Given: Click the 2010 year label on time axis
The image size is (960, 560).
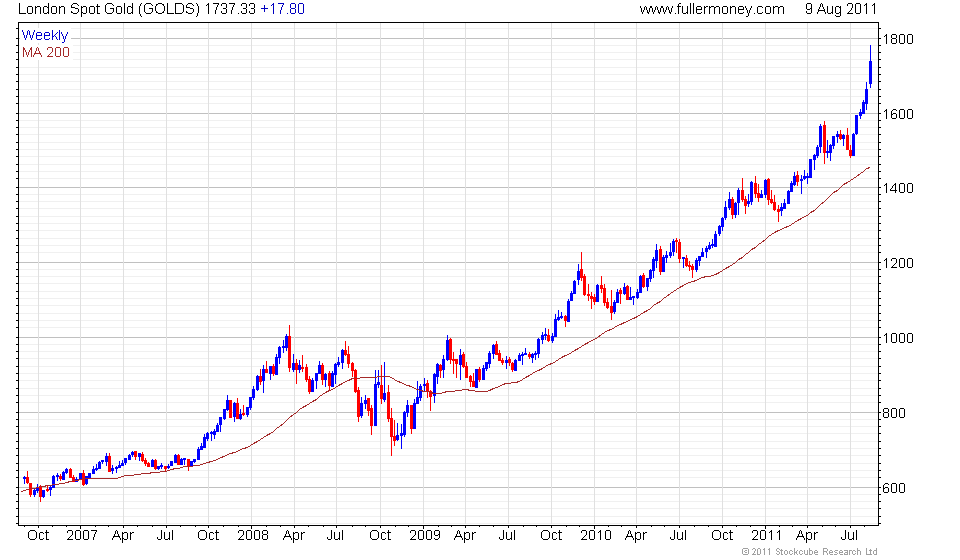Looking at the screenshot, I should [596, 536].
